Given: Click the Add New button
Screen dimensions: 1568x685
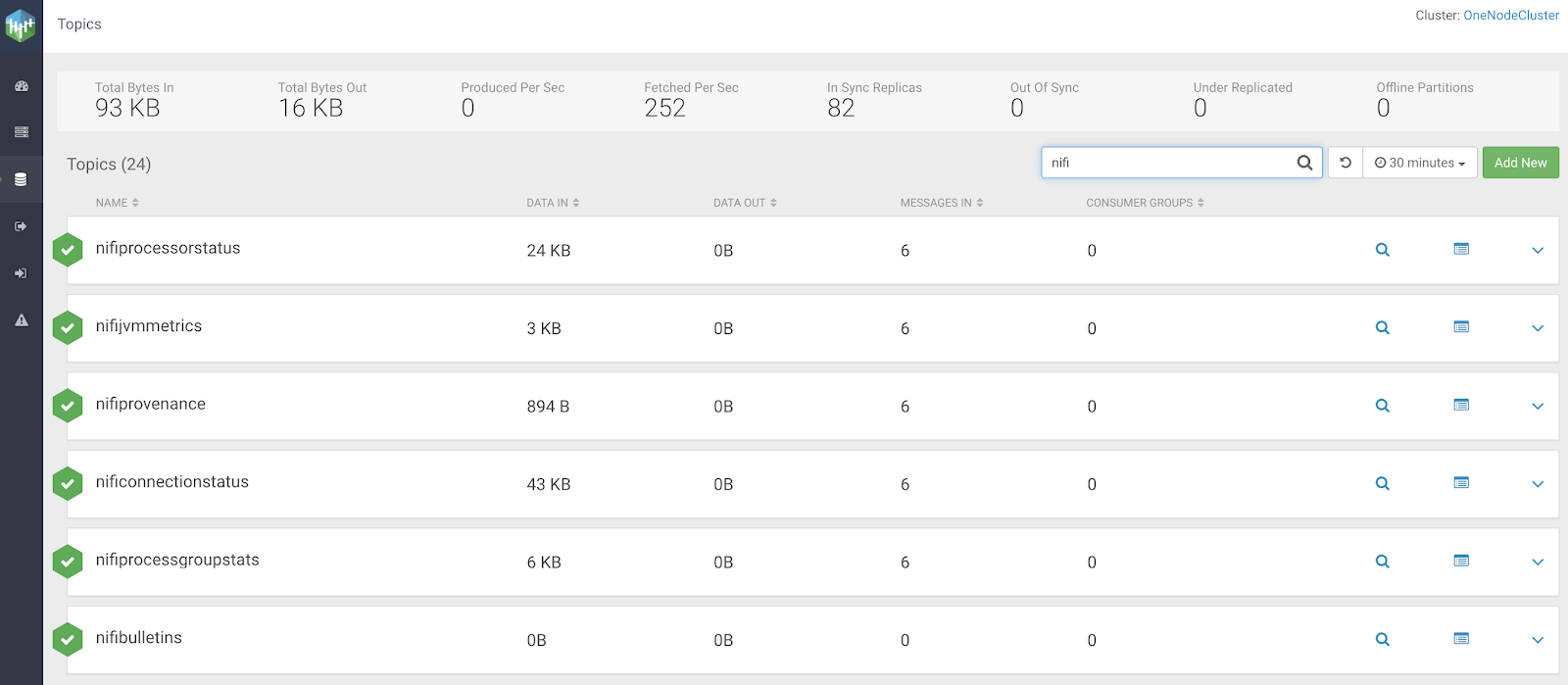Looking at the screenshot, I should coord(1520,163).
